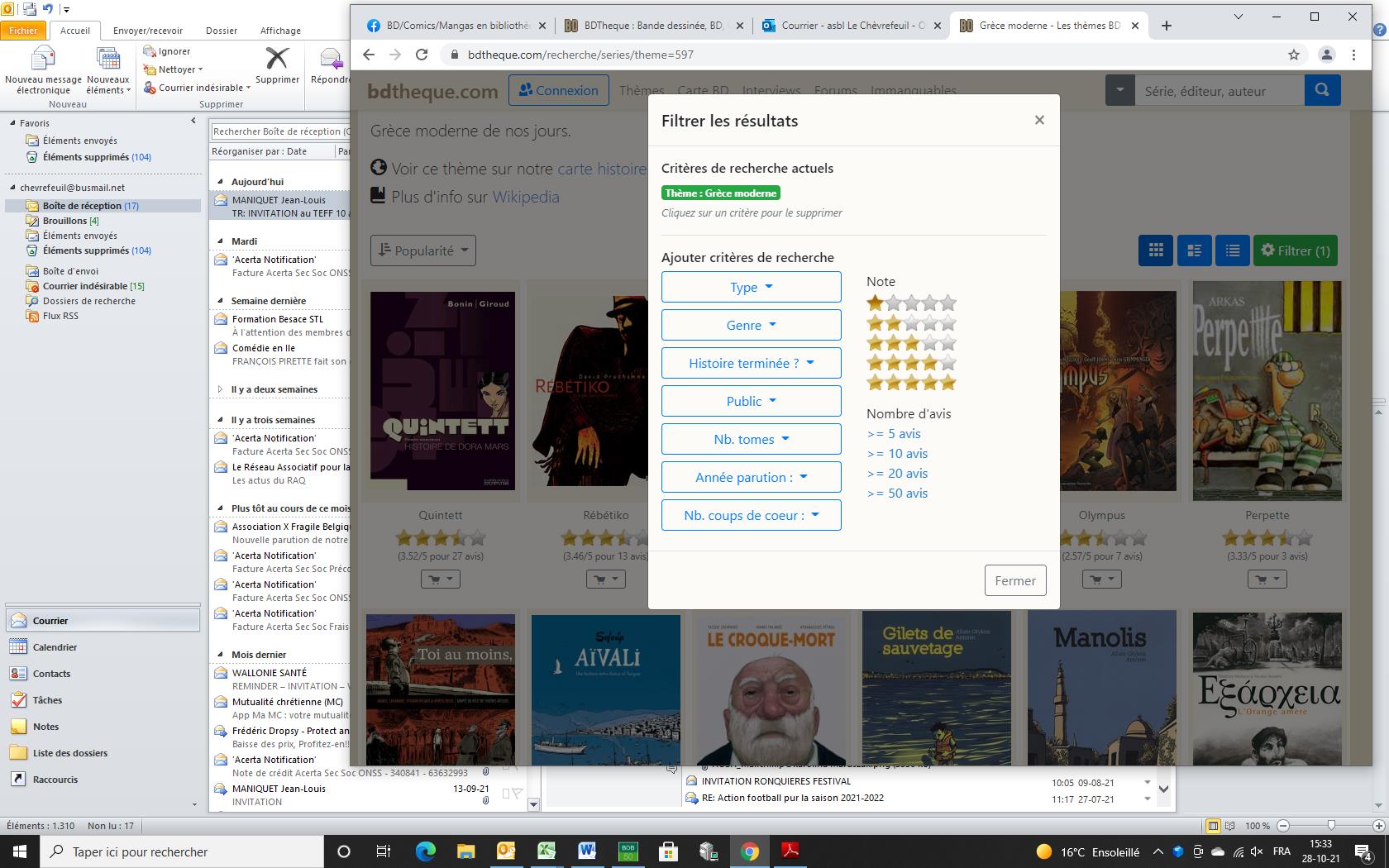The image size is (1389, 868).
Task: Filter by one-star Note rating
Action: (911, 303)
